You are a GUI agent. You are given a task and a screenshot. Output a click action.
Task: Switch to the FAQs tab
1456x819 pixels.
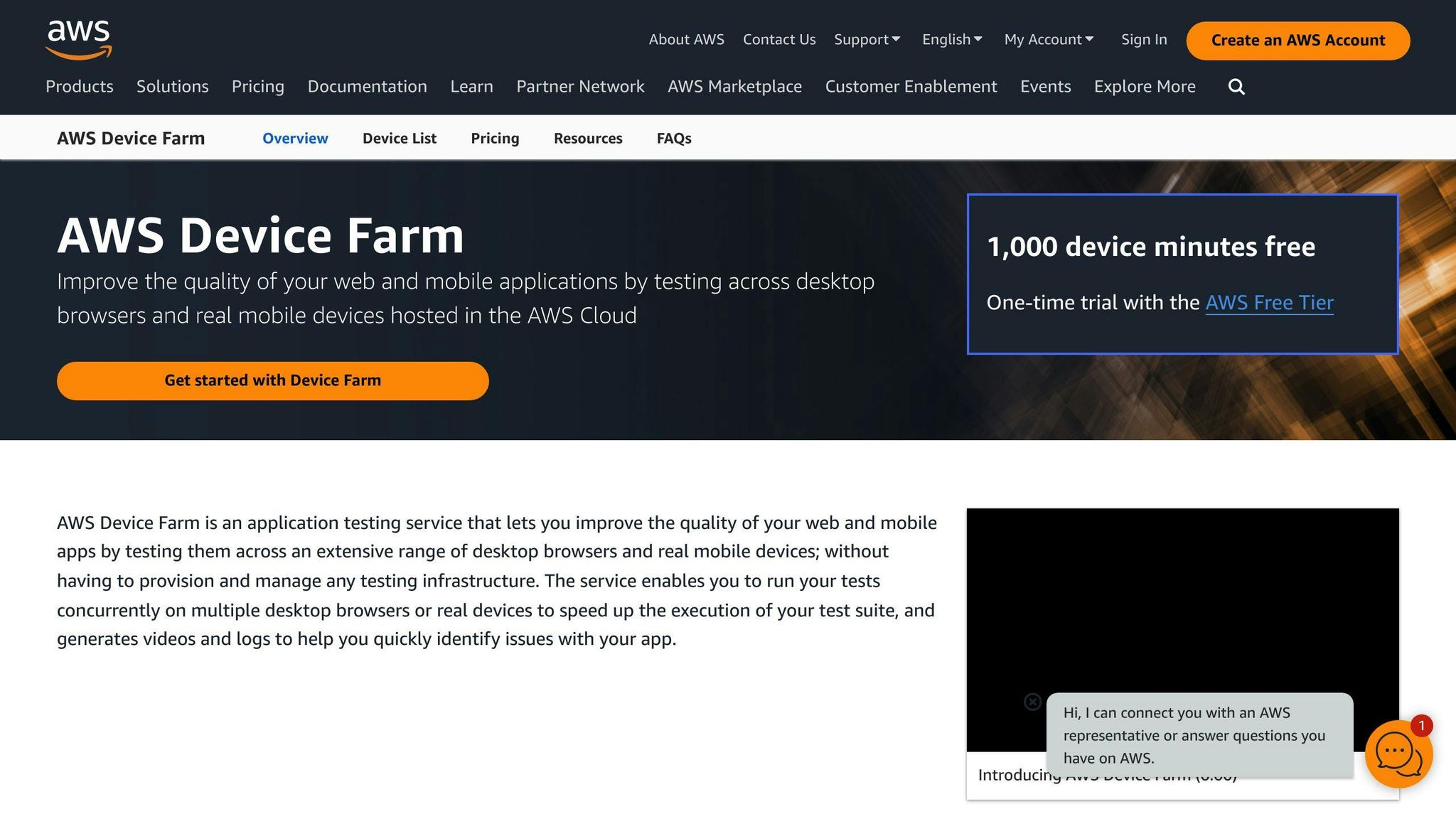coord(674,139)
